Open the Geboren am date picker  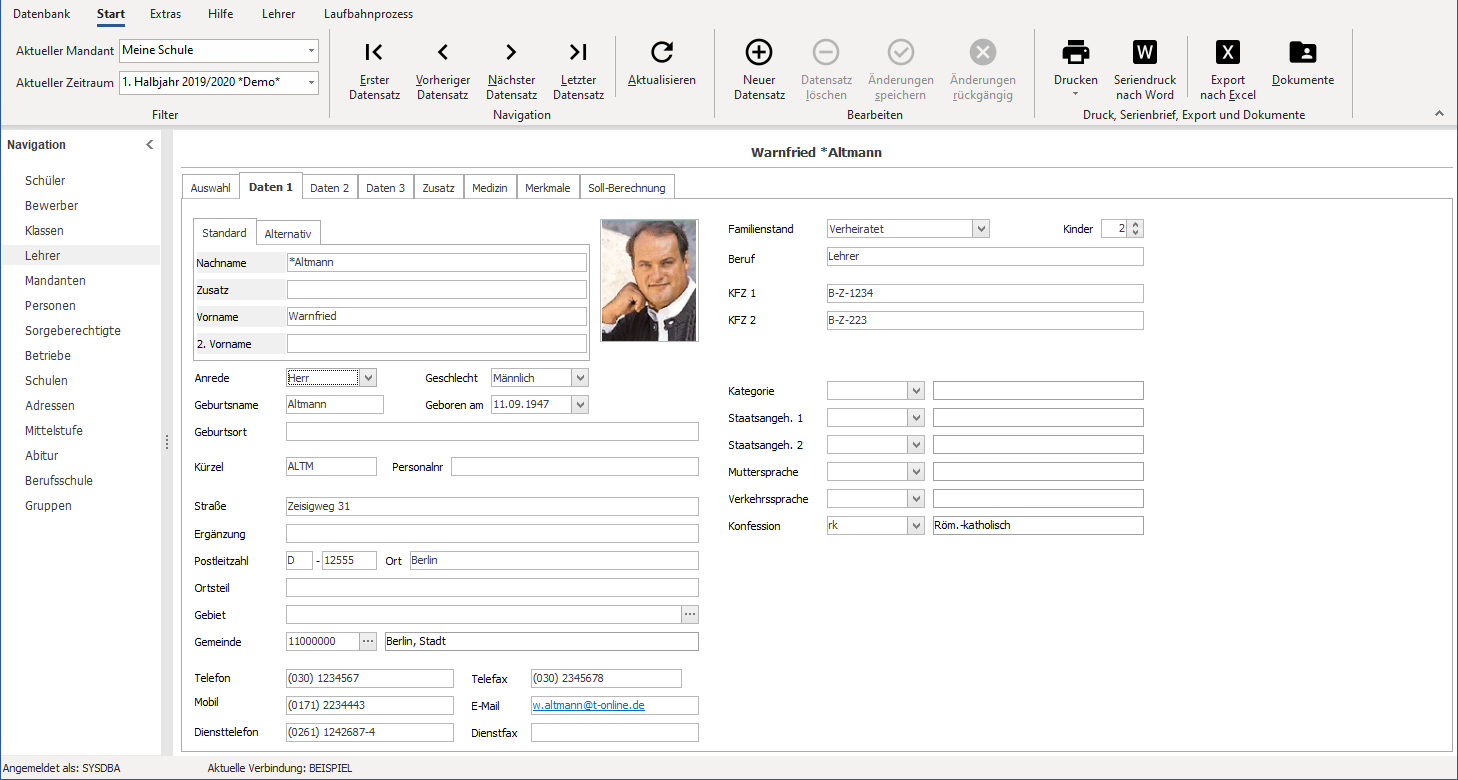tap(580, 405)
